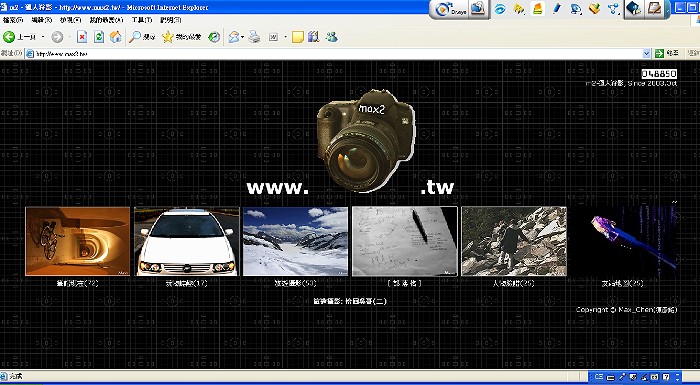Viewport: 700px width, 385px height.
Task: Click the blue pen icon in Dr.eye bar
Action: tap(557, 9)
